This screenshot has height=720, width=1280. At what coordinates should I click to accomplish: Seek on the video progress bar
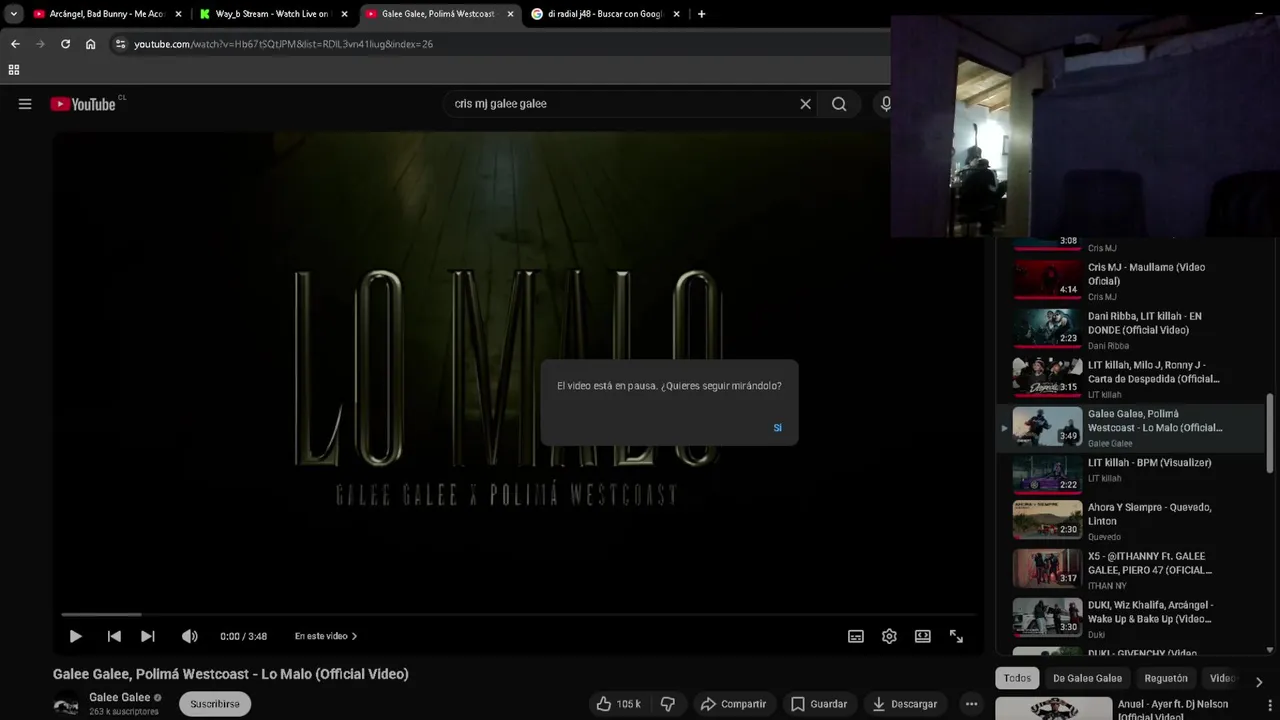click(518, 614)
